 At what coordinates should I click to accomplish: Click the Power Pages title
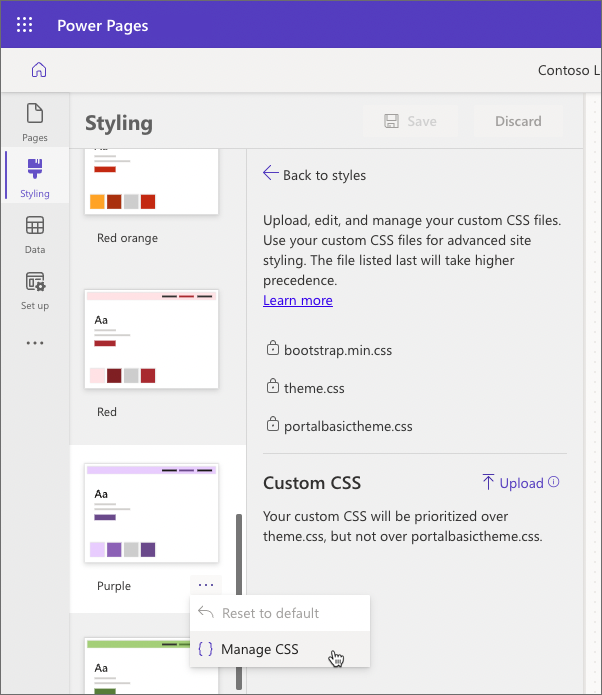pos(103,26)
